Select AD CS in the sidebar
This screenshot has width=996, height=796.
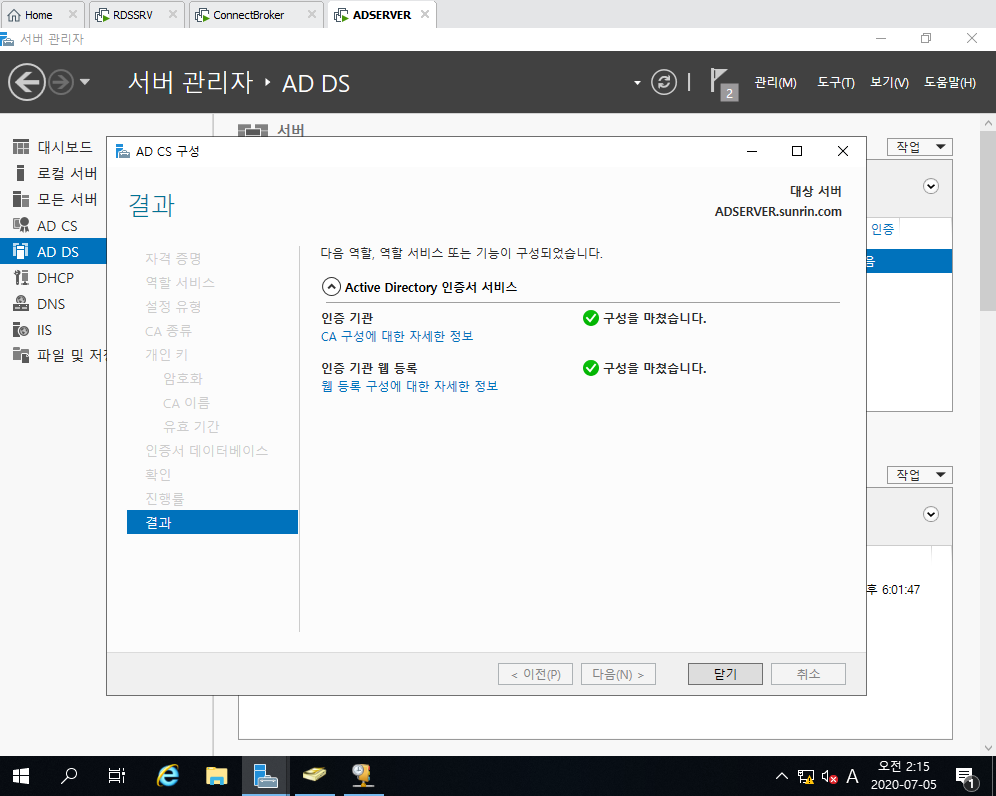[53, 226]
